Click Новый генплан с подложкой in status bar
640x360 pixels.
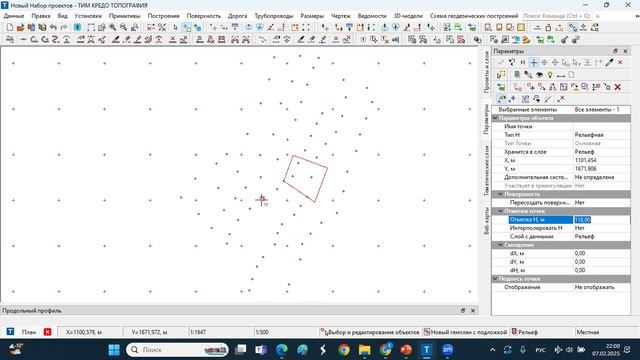465,332
